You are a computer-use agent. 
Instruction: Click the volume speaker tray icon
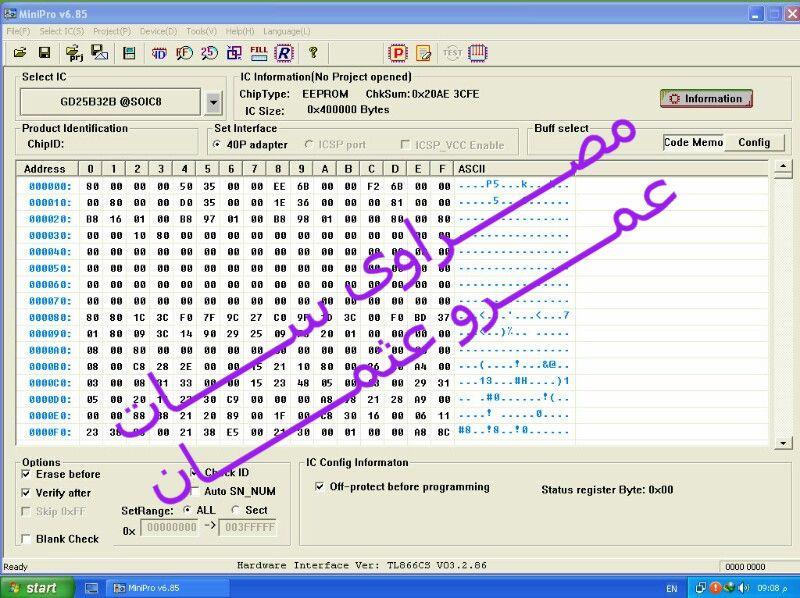(743, 588)
